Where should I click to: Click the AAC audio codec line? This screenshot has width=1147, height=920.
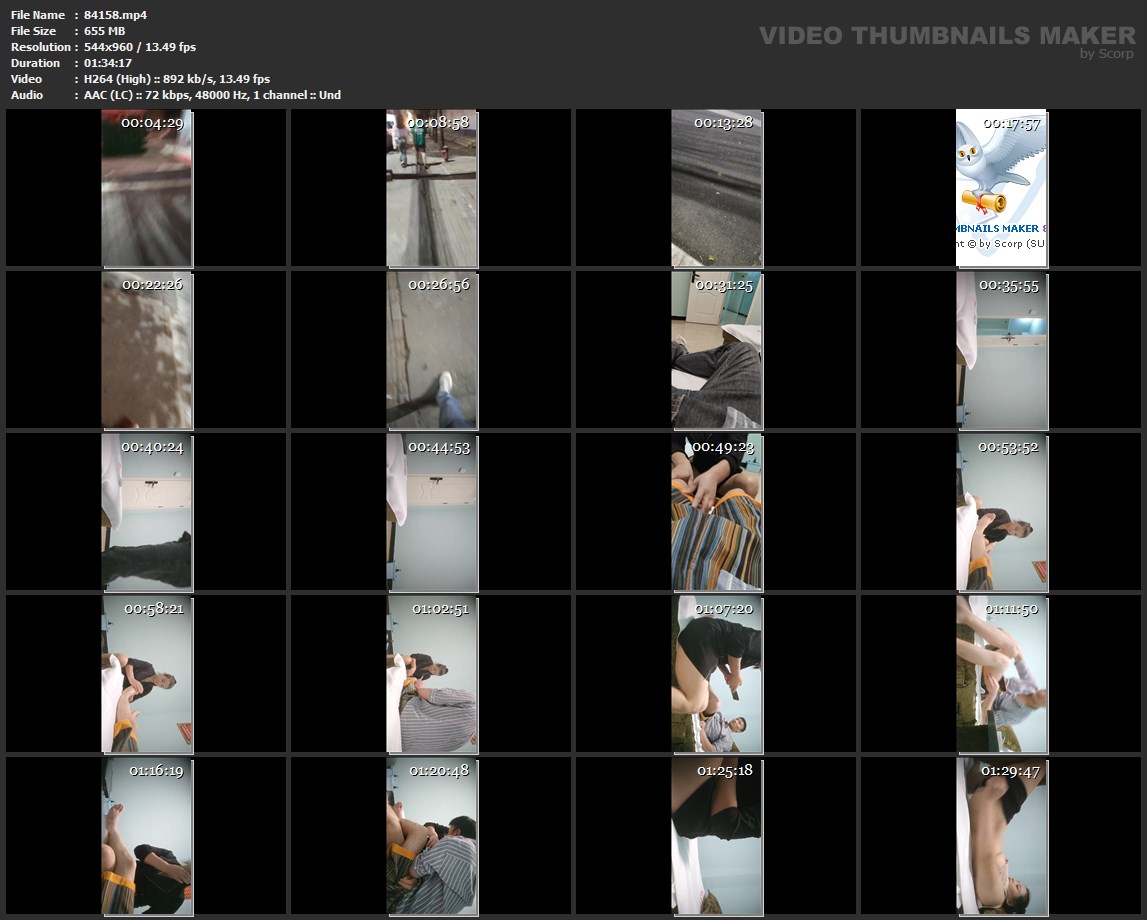(212, 95)
